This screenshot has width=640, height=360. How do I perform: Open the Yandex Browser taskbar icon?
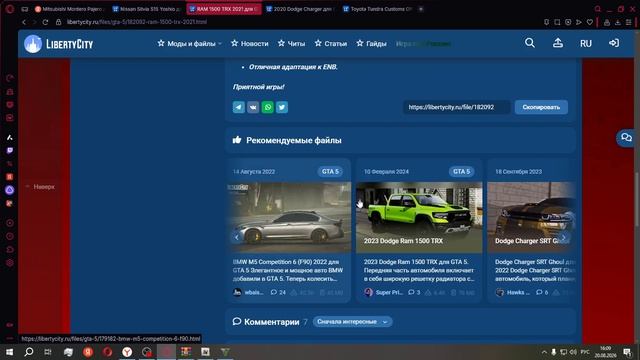pos(127,352)
